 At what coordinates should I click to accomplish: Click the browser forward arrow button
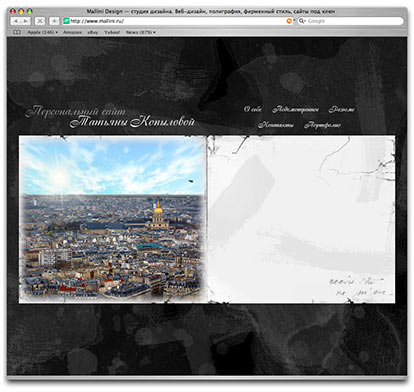click(x=26, y=21)
